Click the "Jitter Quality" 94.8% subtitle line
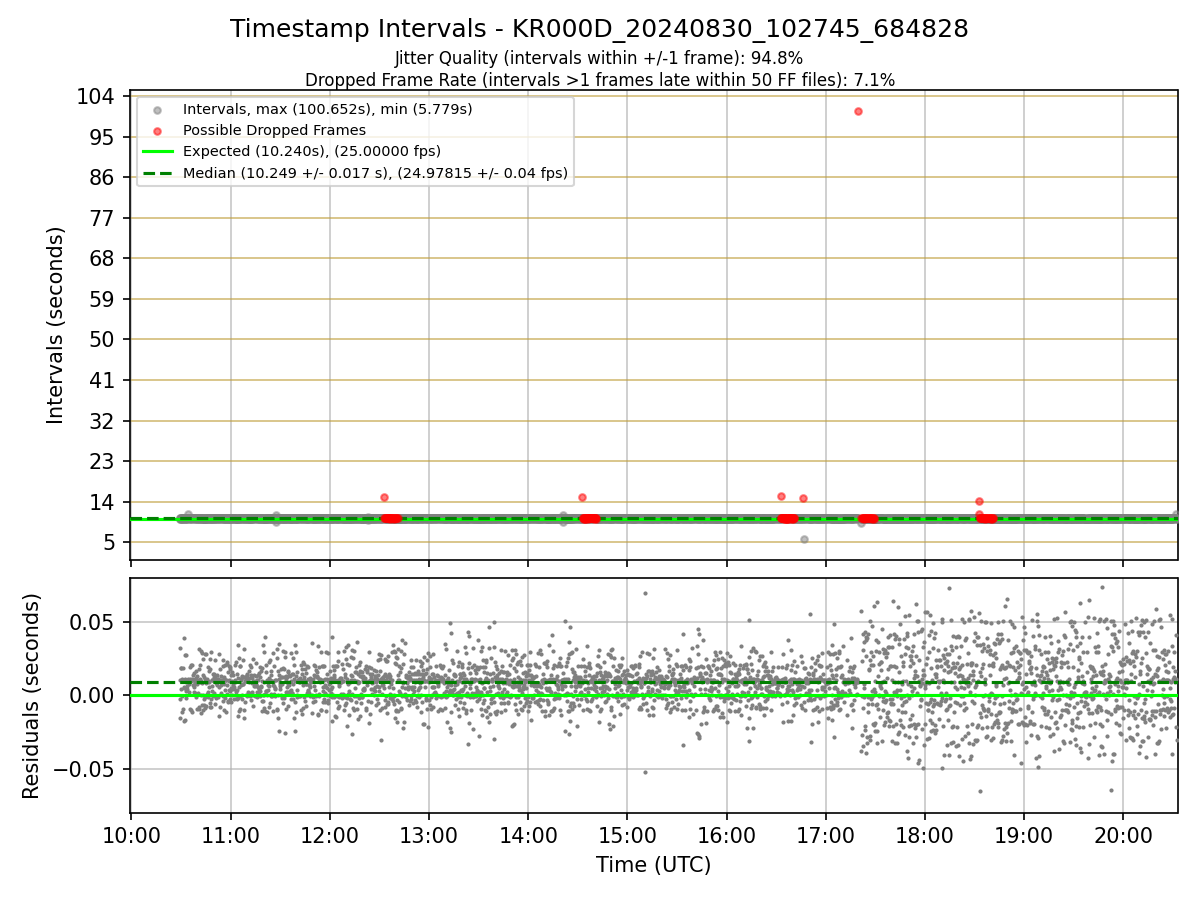This screenshot has height=900, width=1200. pos(599,58)
